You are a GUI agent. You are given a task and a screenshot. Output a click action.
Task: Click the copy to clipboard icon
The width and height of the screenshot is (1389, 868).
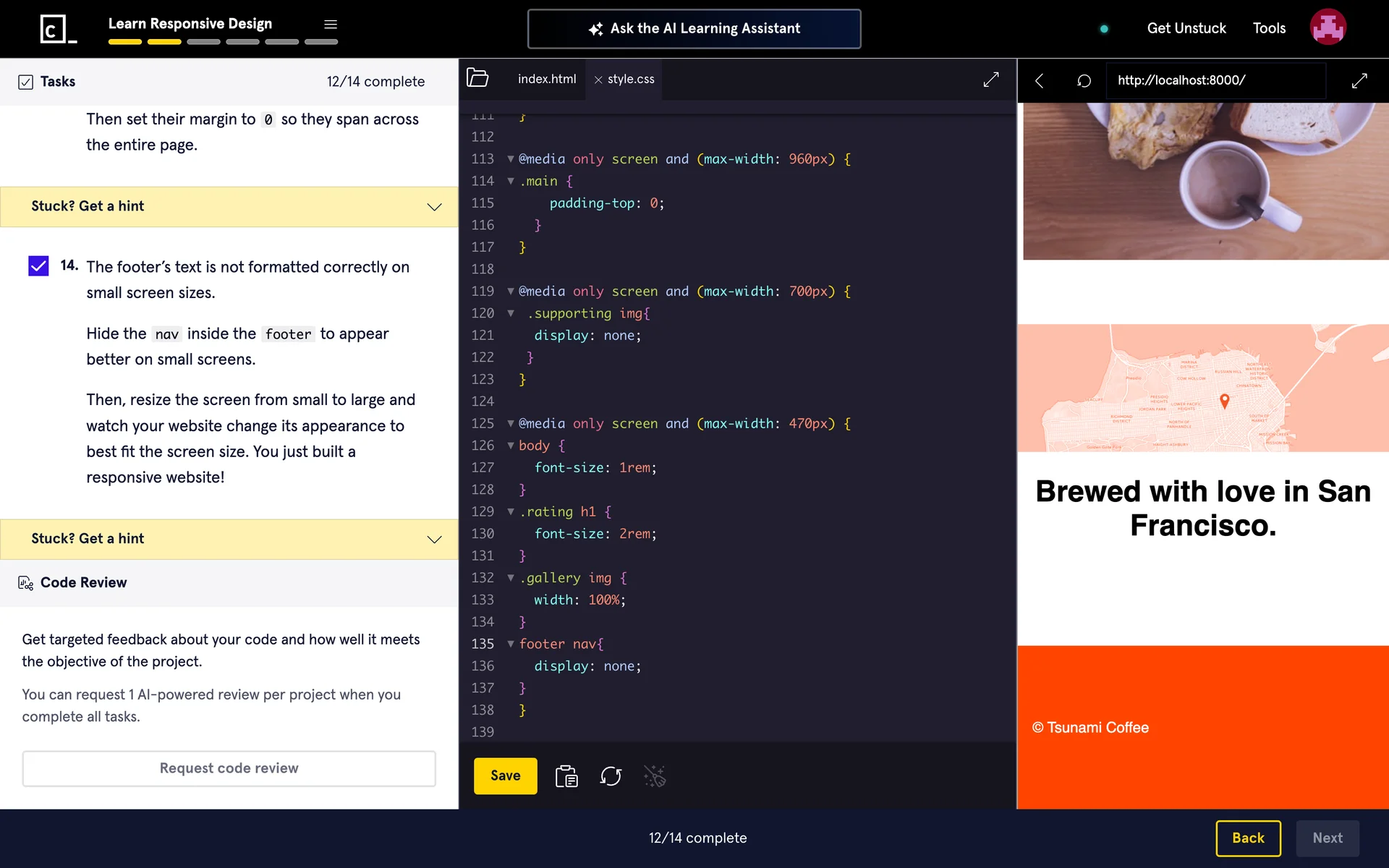pyautogui.click(x=566, y=776)
